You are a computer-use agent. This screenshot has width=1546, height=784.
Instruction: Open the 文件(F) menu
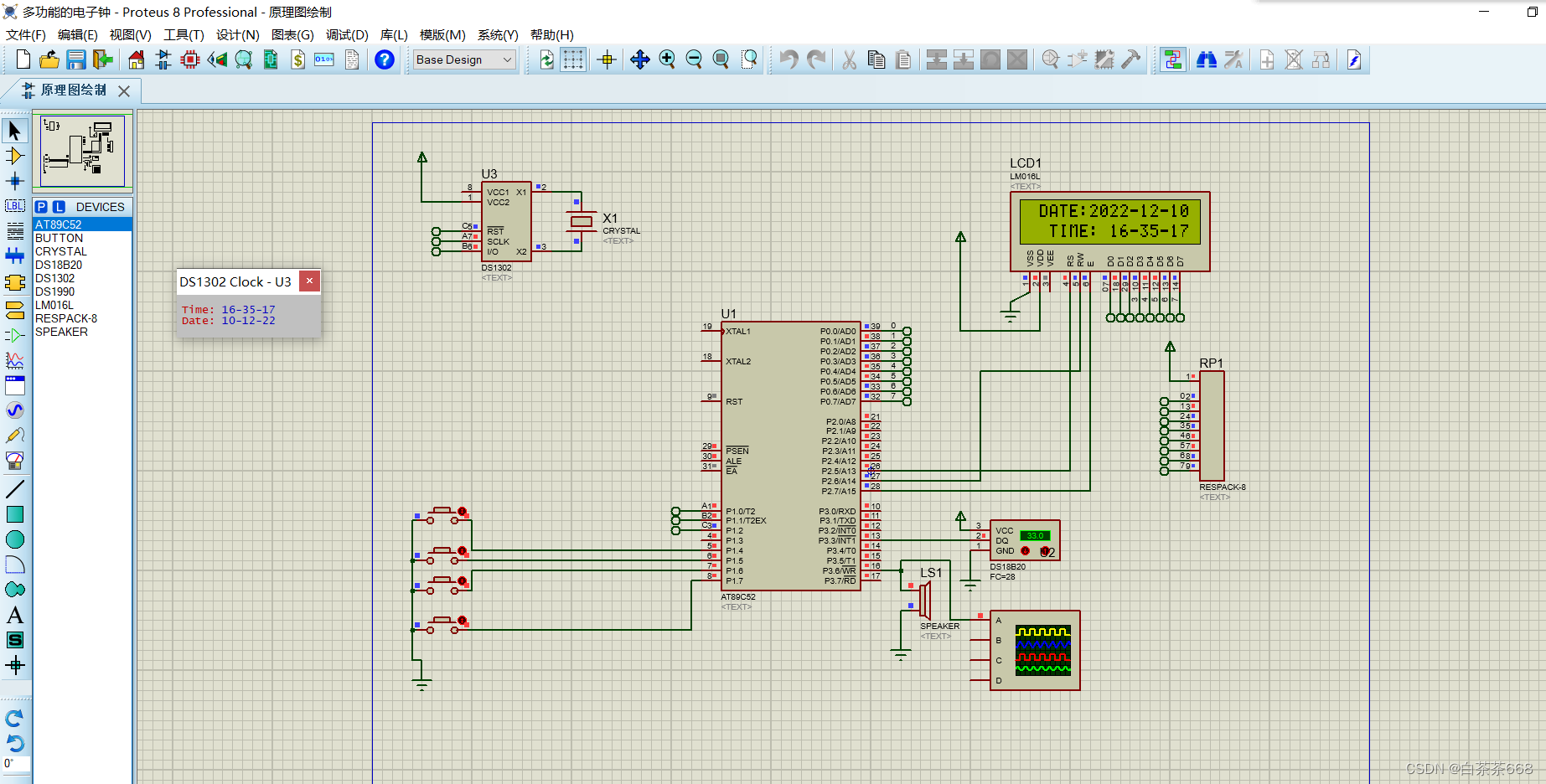(x=26, y=34)
